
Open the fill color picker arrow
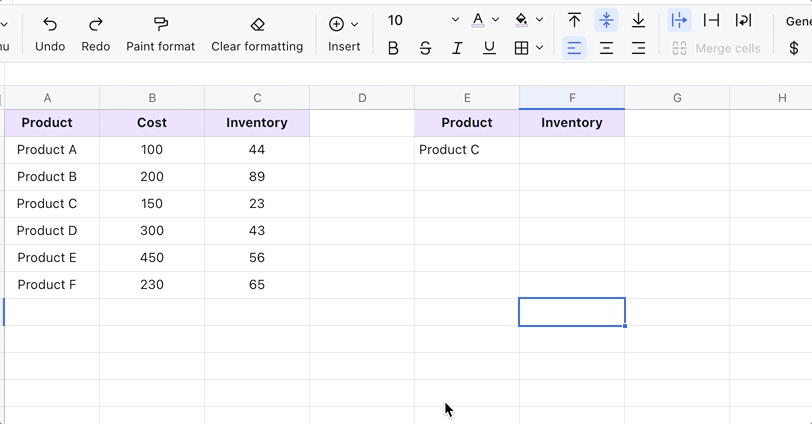[x=540, y=20]
